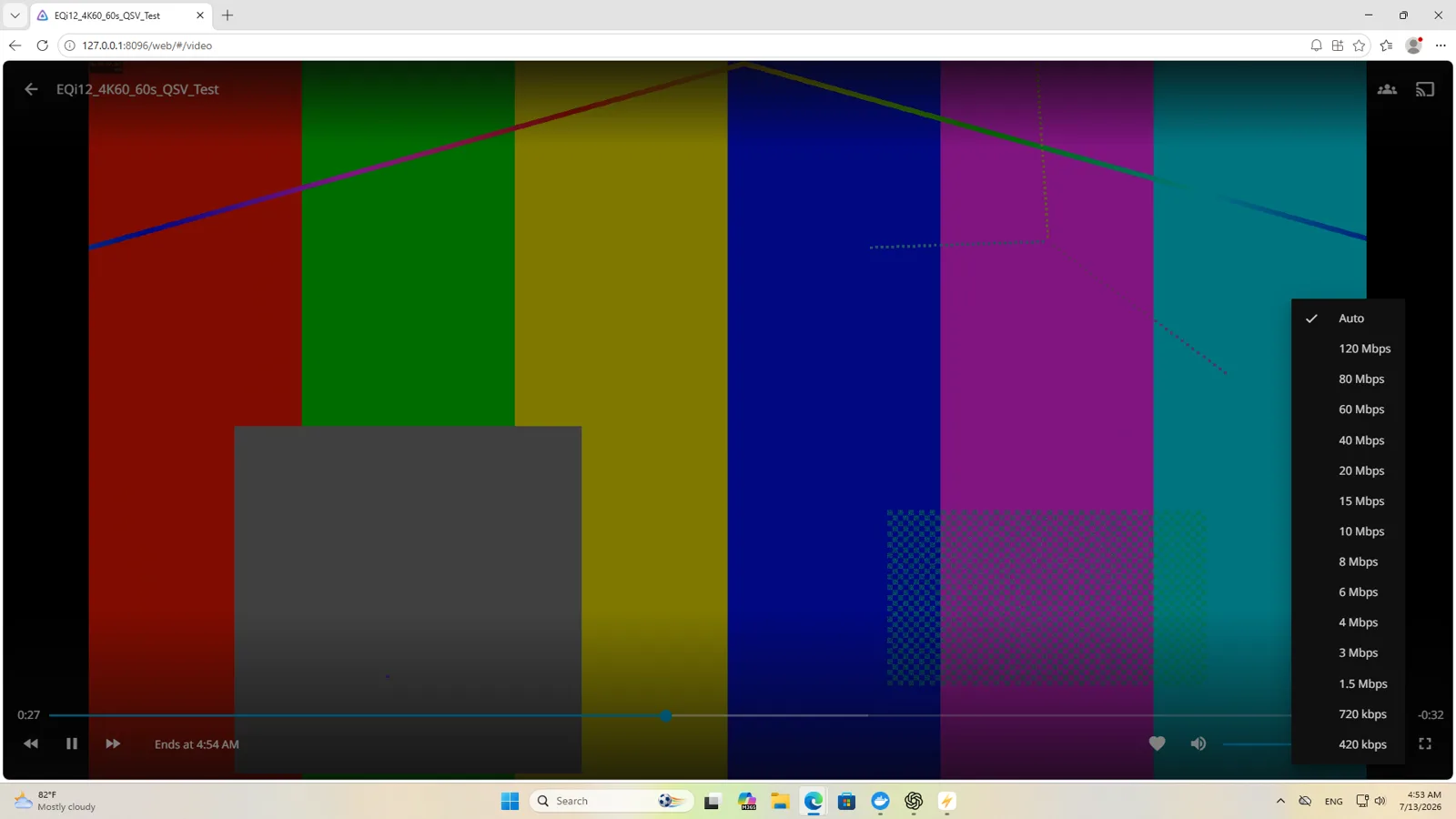The height and width of the screenshot is (819, 1456).
Task: Click the video seek bar handle
Action: (x=666, y=715)
